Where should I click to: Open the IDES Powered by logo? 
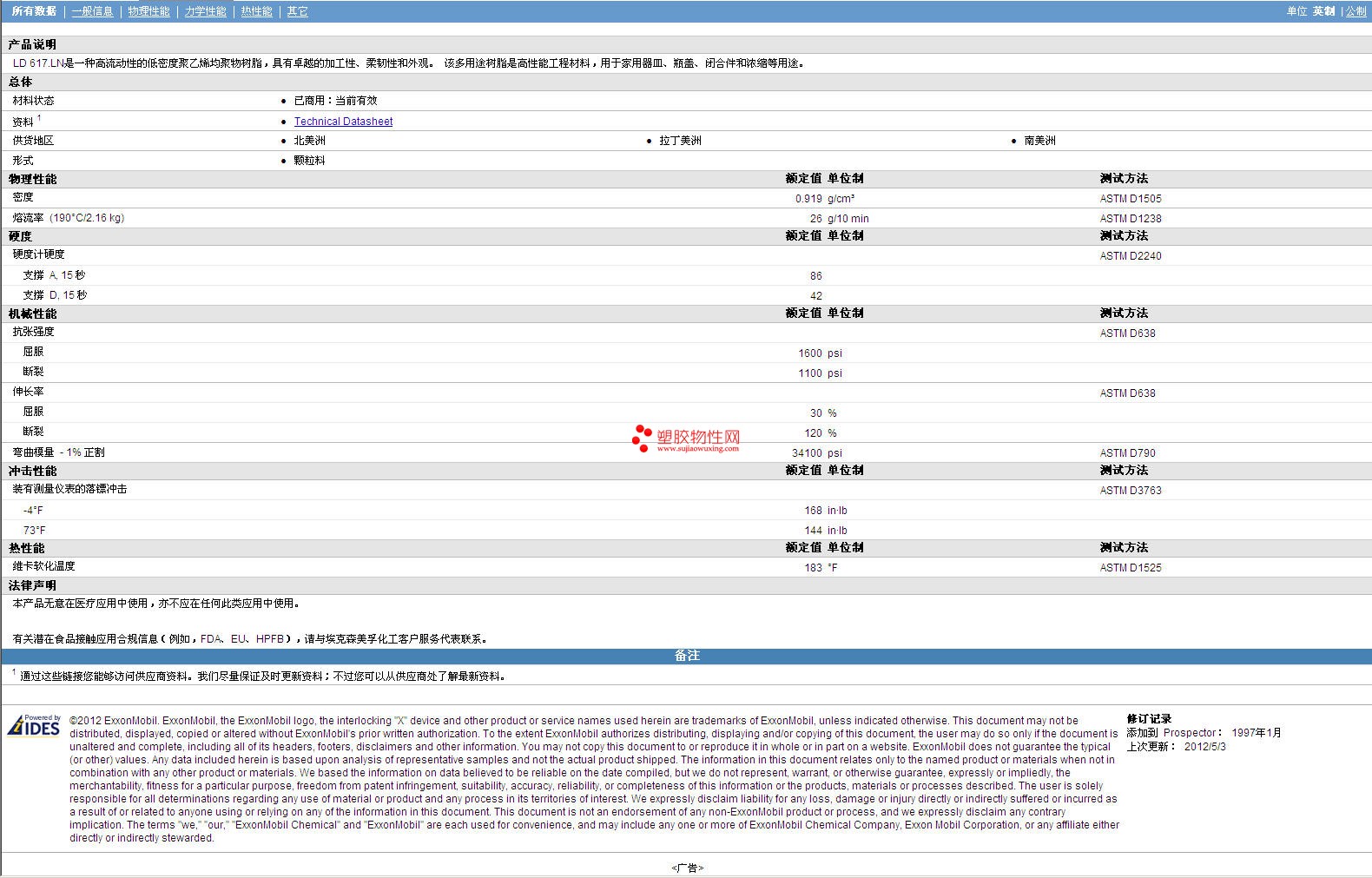(34, 726)
